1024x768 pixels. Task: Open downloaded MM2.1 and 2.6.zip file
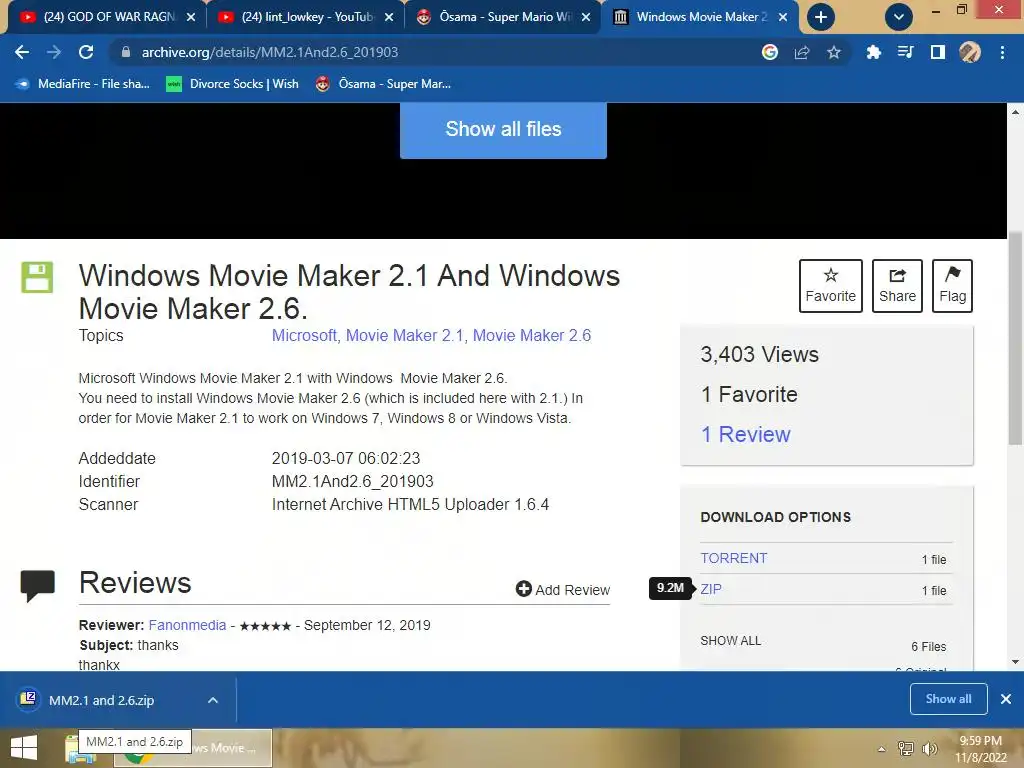pos(101,700)
